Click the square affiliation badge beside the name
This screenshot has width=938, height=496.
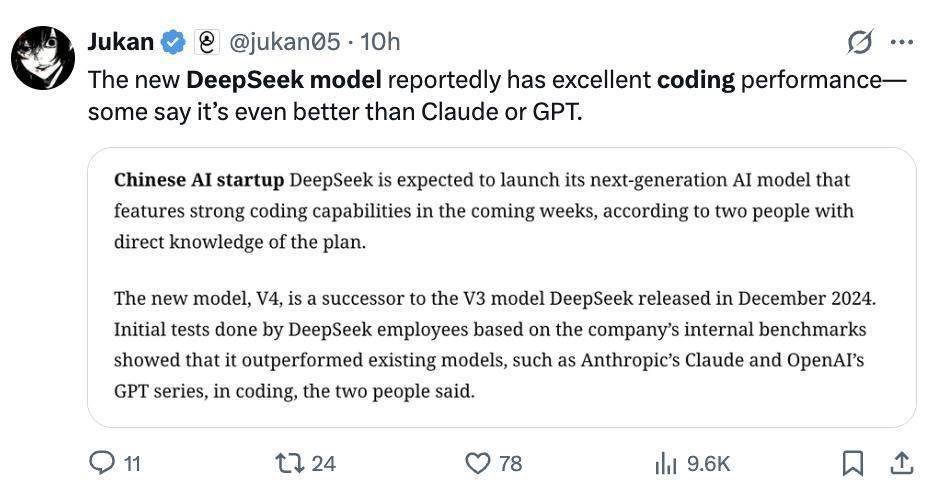pos(207,42)
